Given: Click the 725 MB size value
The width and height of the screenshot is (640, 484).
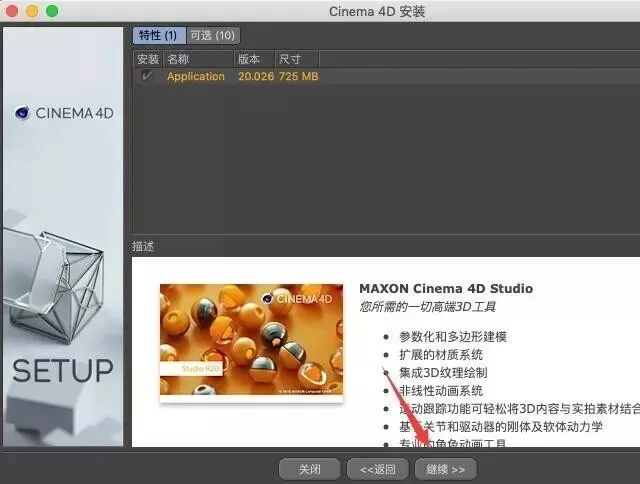Looking at the screenshot, I should pos(298,76).
